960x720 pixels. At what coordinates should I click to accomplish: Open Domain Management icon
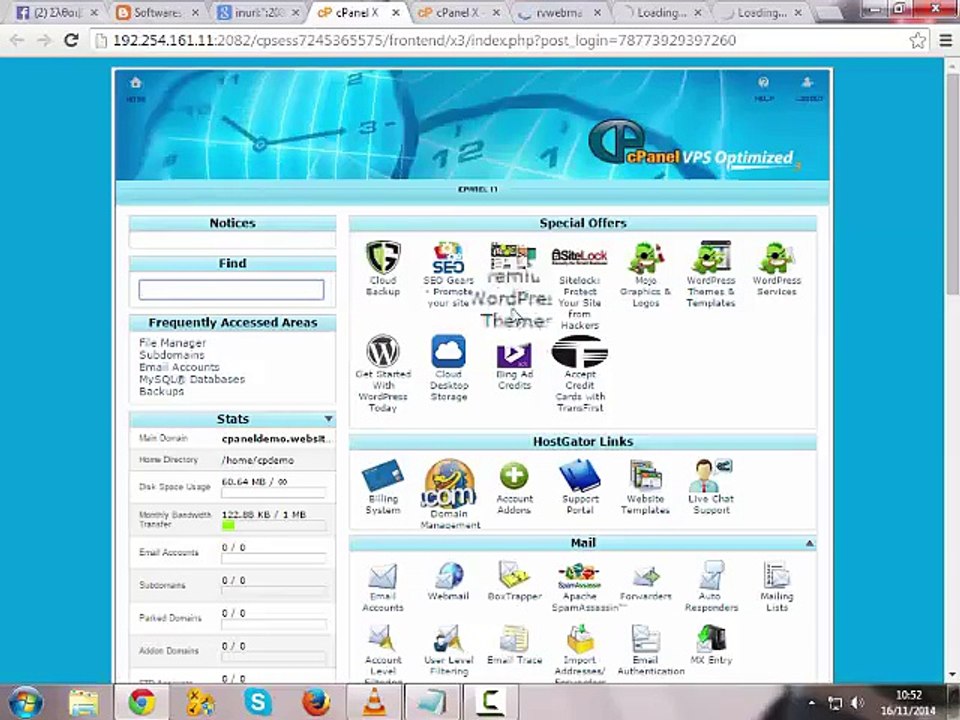(x=449, y=484)
